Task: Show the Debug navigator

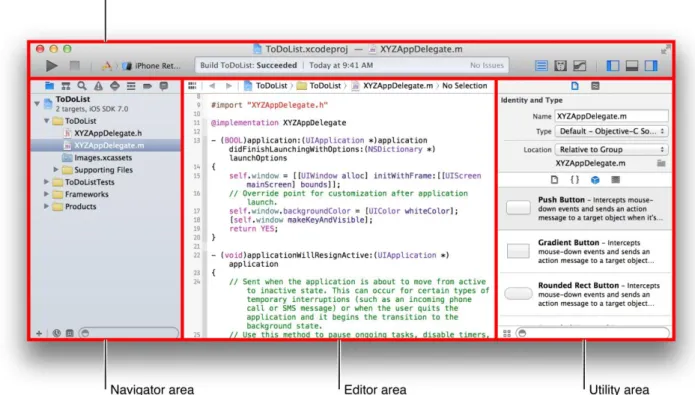Action: click(131, 86)
